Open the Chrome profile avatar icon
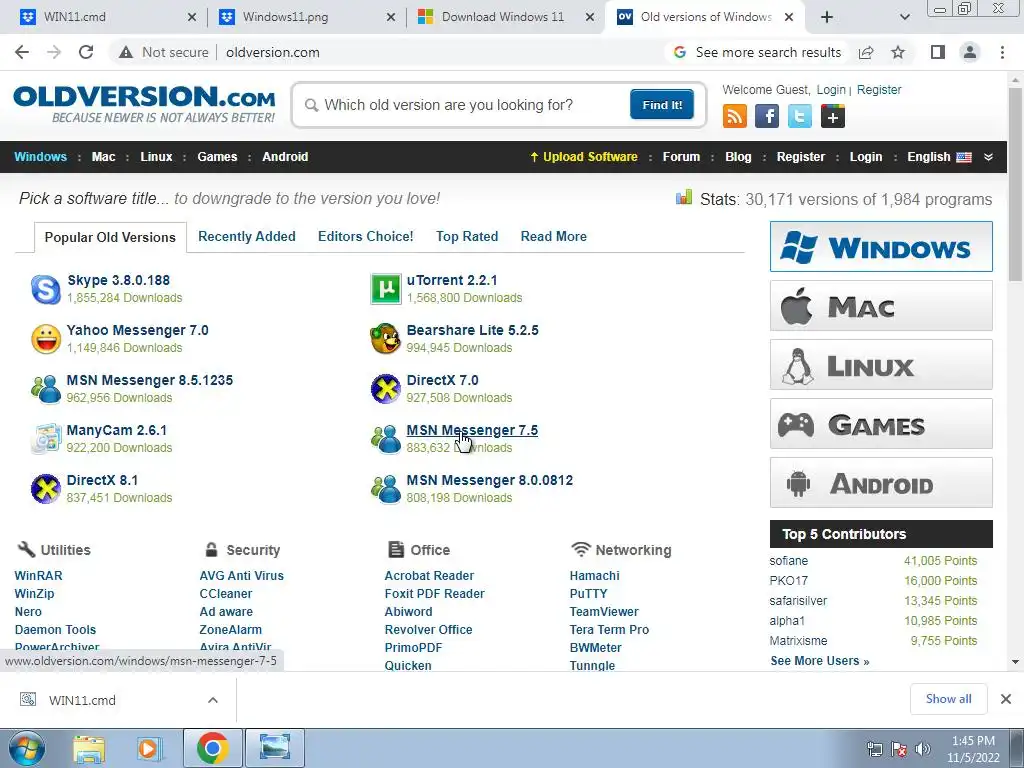1024x768 pixels. tap(970, 52)
